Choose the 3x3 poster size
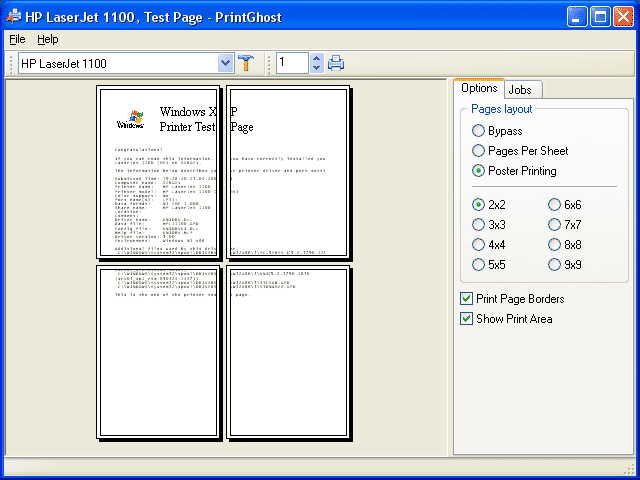 click(x=489, y=224)
